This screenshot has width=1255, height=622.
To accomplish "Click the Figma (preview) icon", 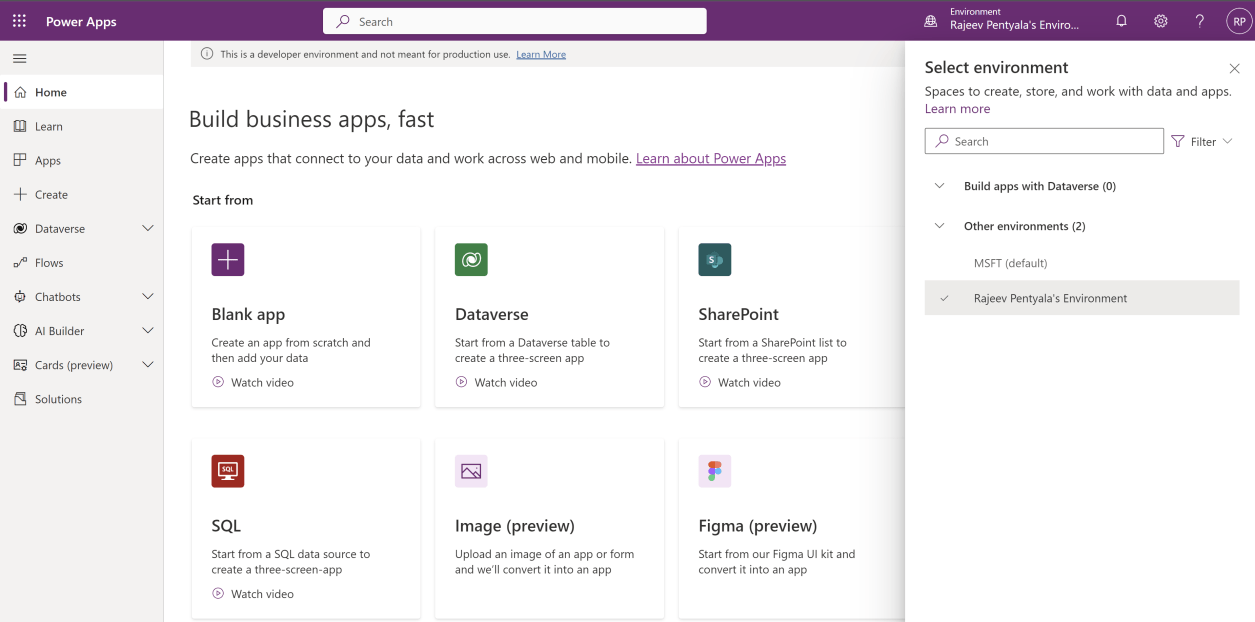I will (x=713, y=471).
